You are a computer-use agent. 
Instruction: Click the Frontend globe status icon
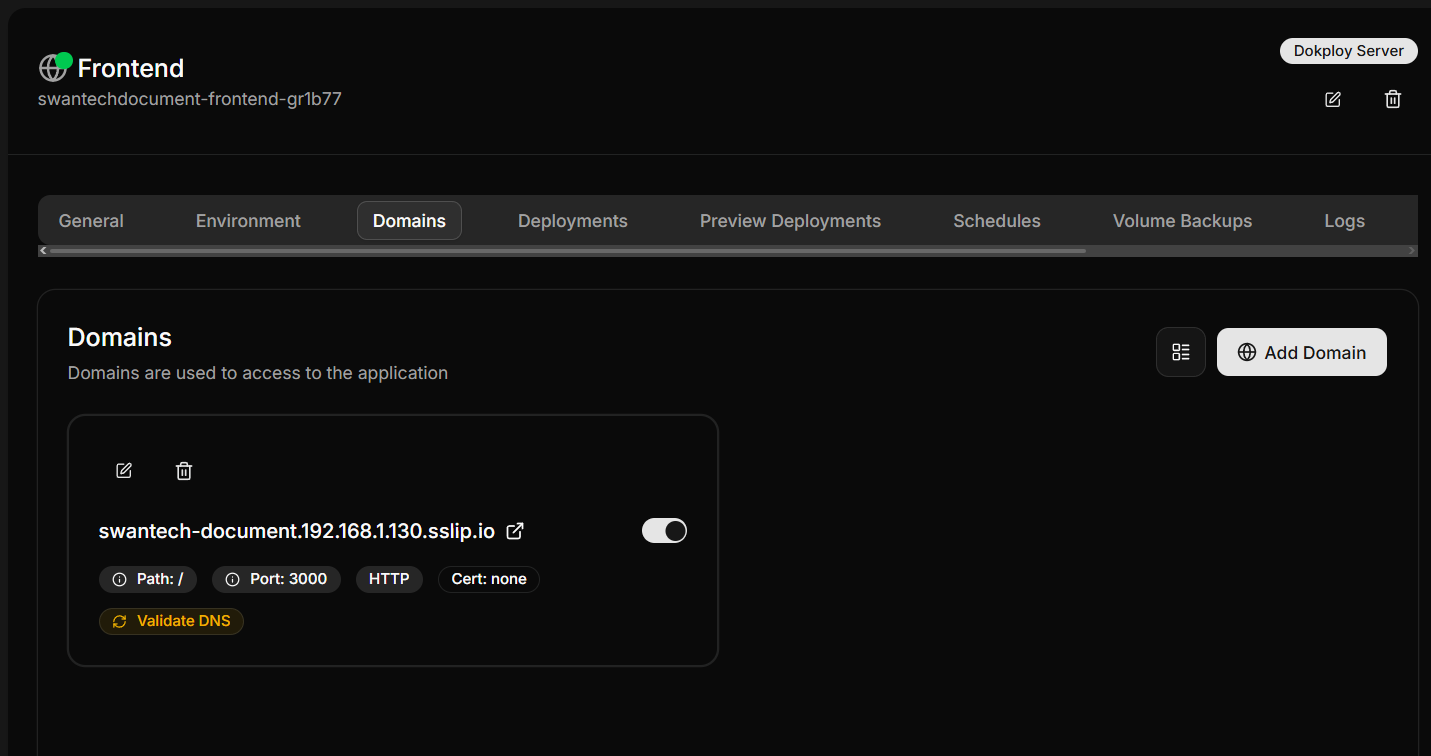coord(54,67)
